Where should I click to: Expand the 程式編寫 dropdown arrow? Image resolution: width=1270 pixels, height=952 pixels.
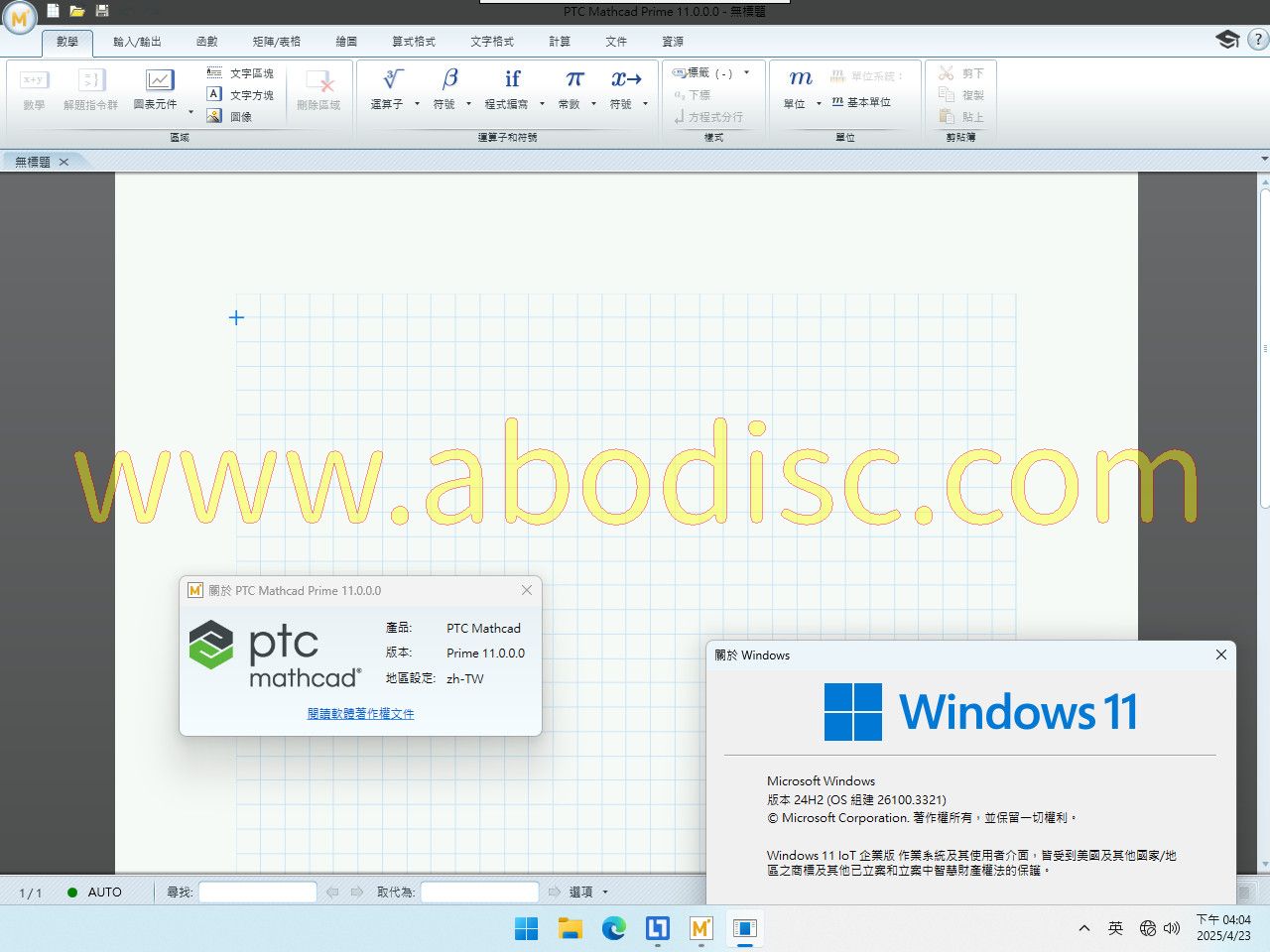[x=542, y=104]
